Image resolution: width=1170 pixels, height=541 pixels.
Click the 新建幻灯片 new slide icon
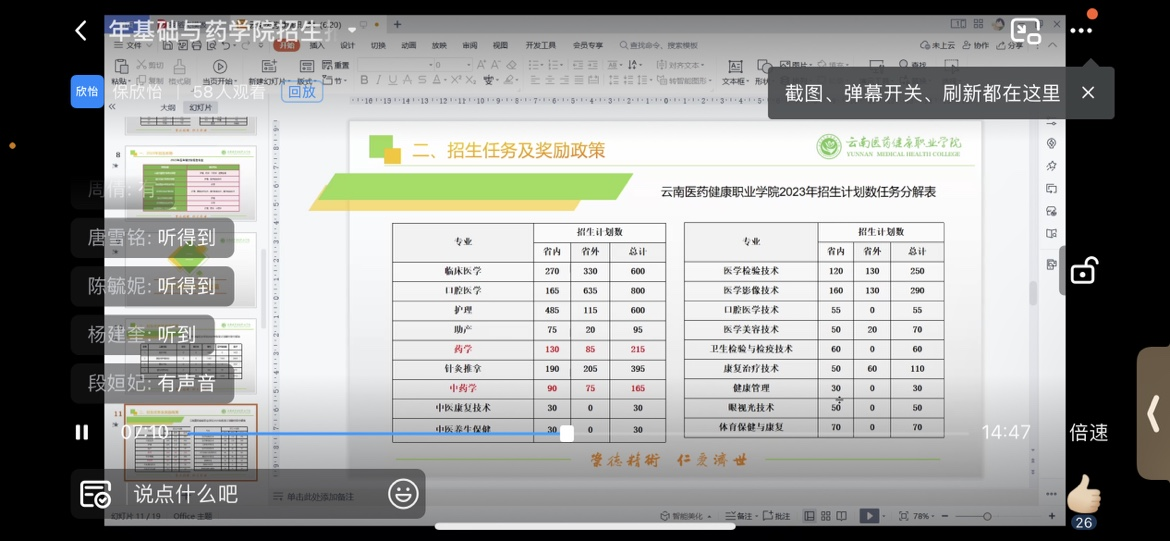pos(269,66)
